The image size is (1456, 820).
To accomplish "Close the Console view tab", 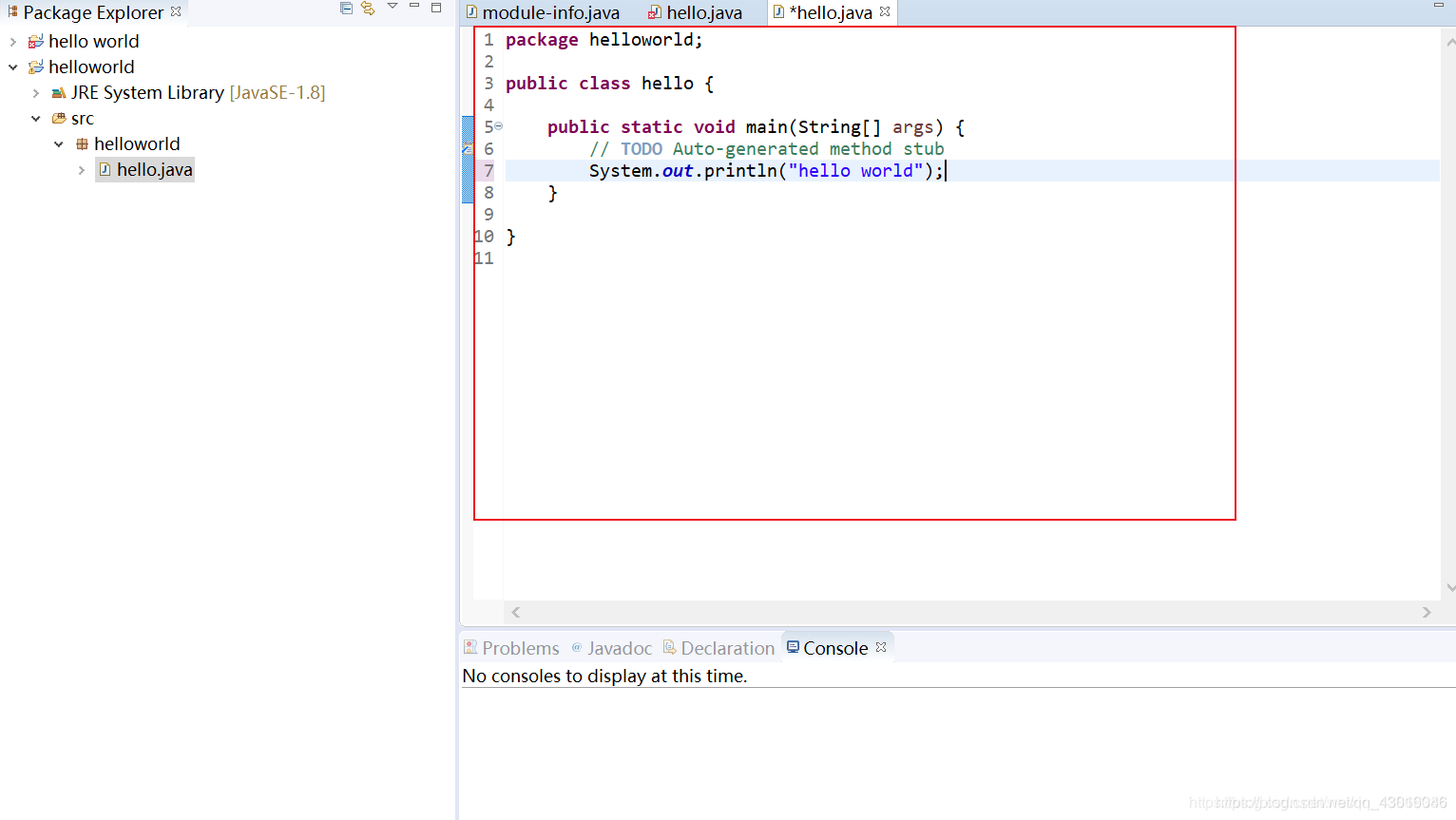I will [x=881, y=647].
